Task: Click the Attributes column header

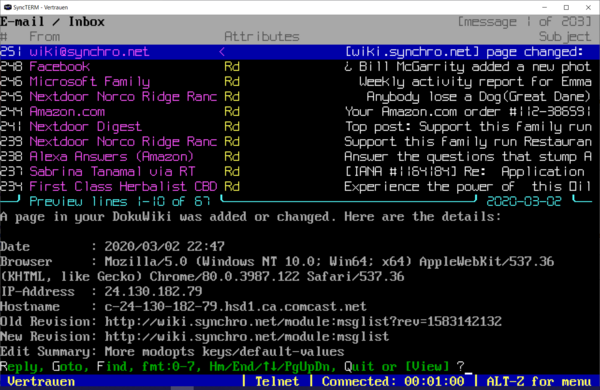Action: pos(262,37)
